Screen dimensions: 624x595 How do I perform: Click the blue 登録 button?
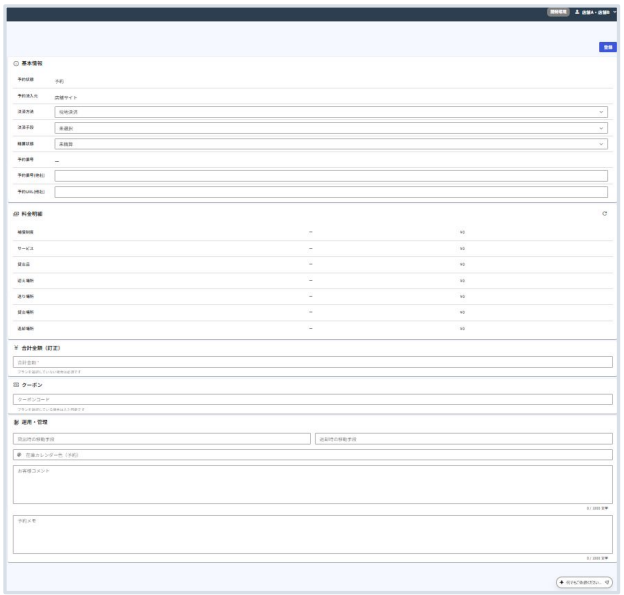pos(607,47)
